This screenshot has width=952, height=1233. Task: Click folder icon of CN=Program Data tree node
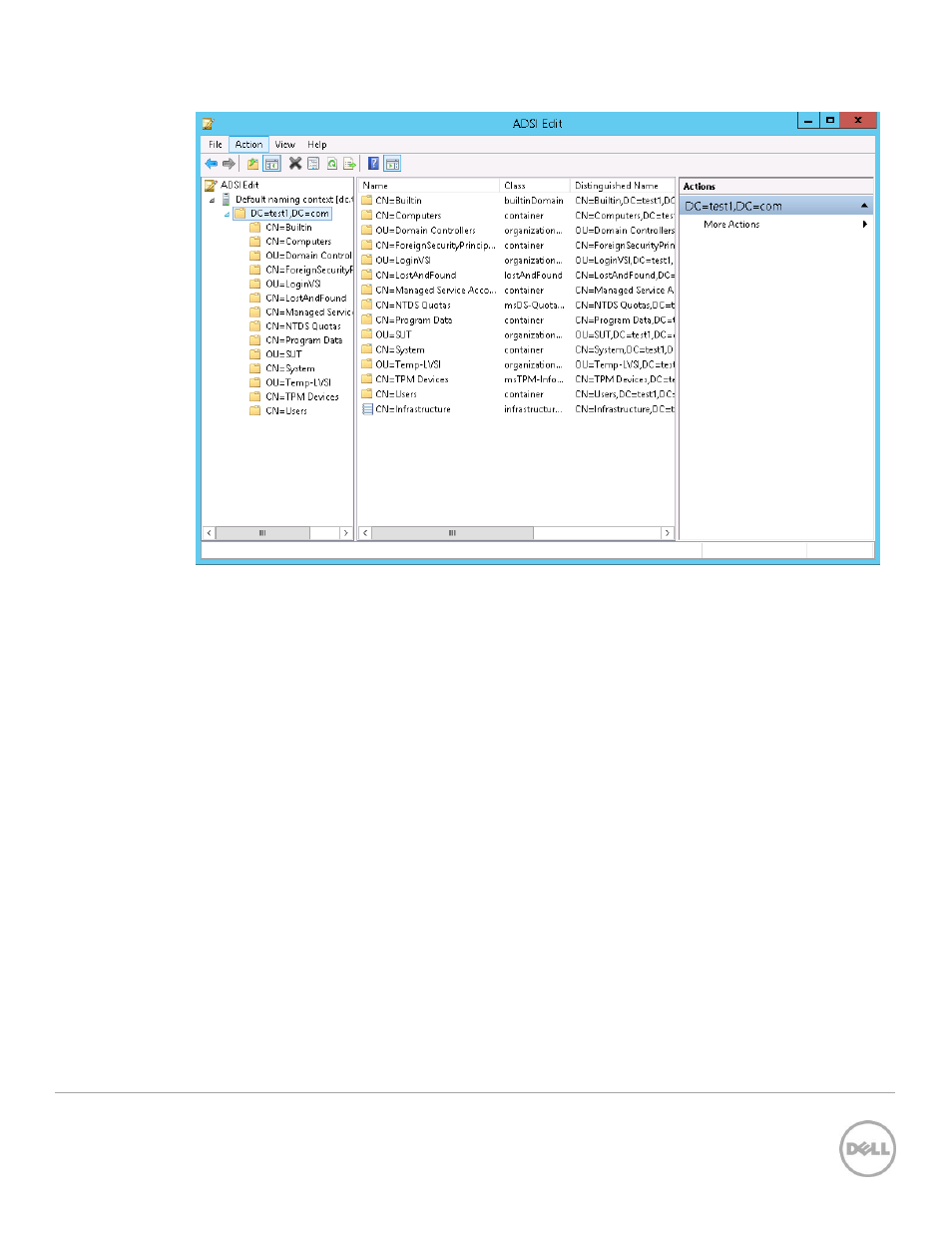(255, 340)
